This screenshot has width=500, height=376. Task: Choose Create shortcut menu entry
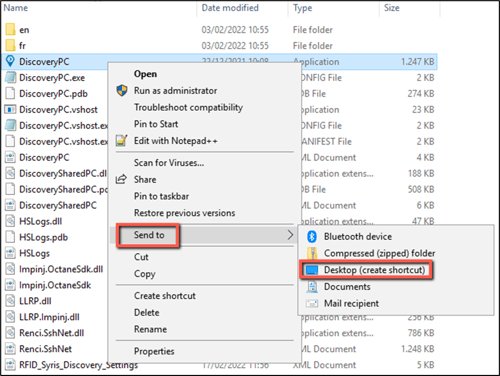165,296
